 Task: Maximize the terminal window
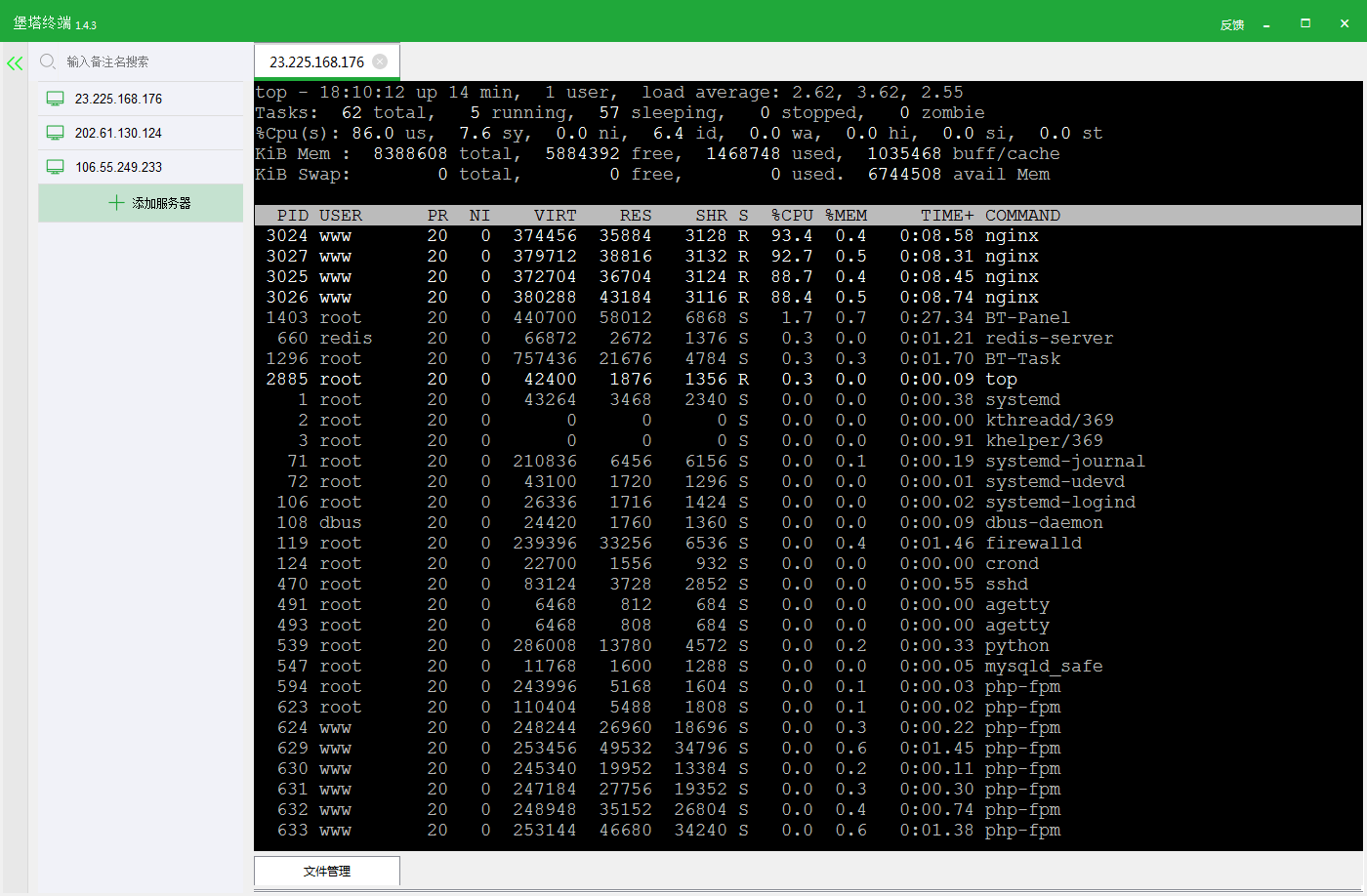(1305, 23)
